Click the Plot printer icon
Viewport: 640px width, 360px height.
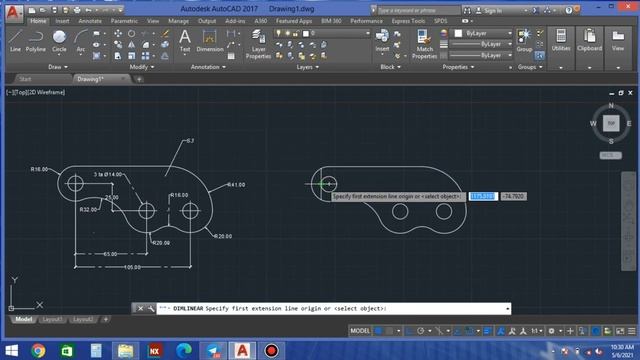(x=77, y=10)
